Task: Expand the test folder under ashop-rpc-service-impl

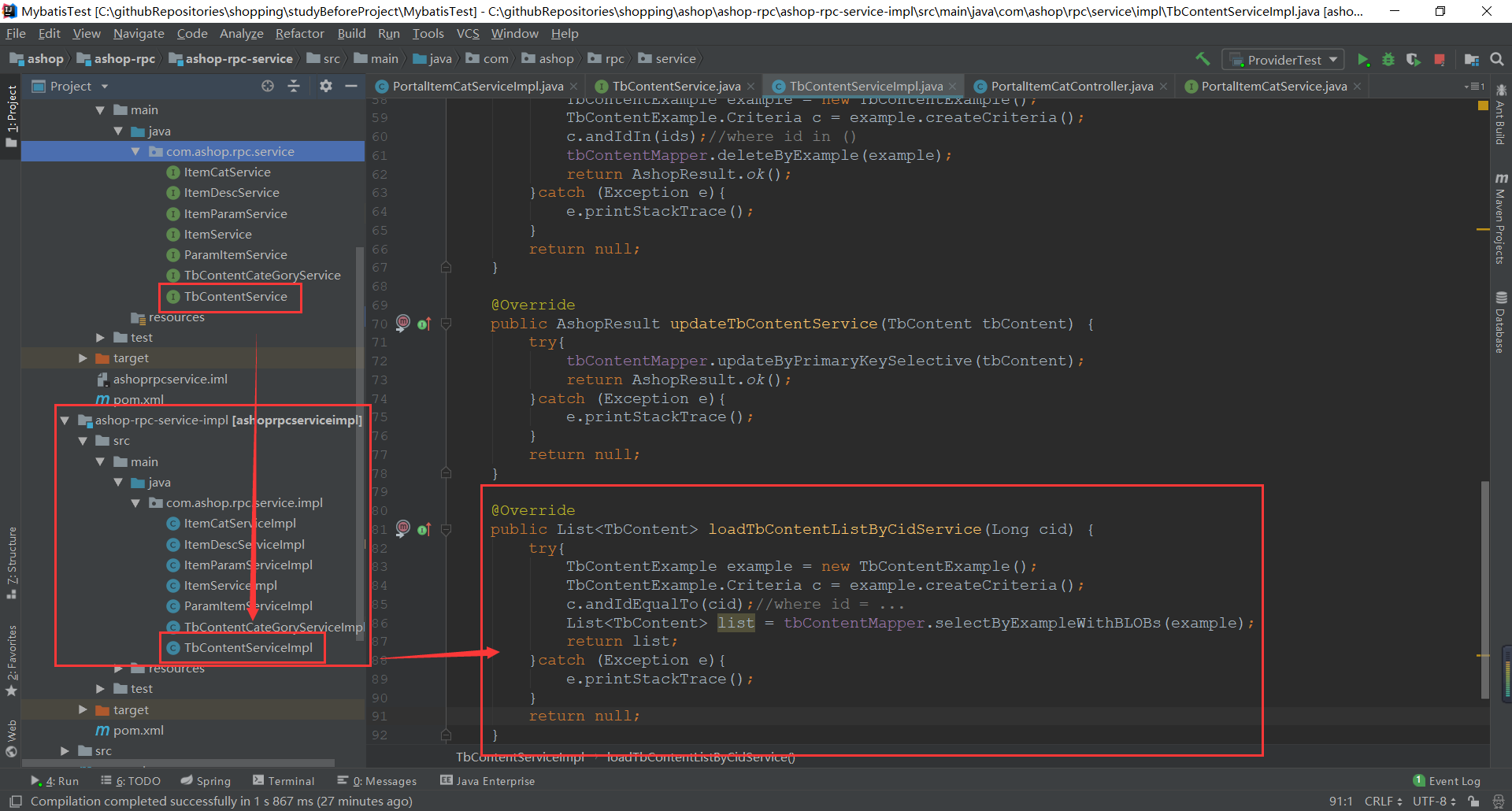Action: [x=100, y=689]
